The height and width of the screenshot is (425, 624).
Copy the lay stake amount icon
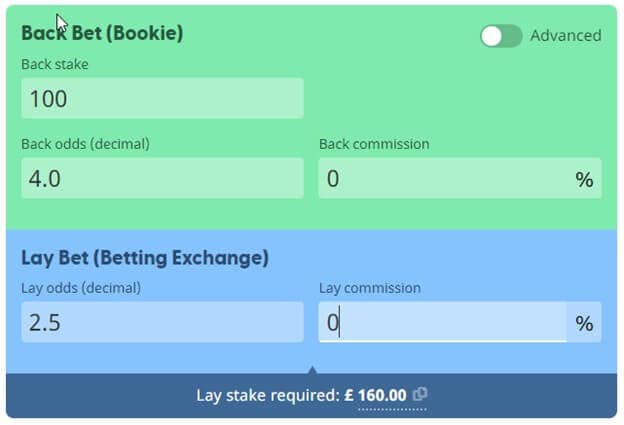(x=420, y=394)
